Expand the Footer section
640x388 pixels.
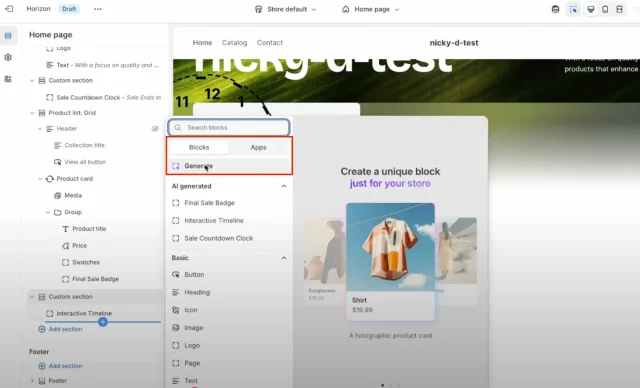(x=32, y=381)
